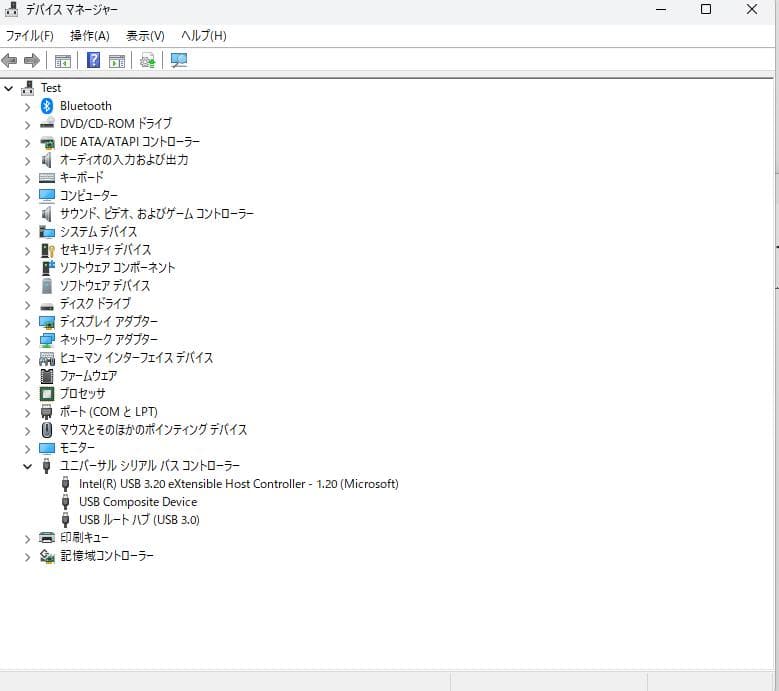Click the キーボード keyboard icon
The height and width of the screenshot is (691, 779).
click(x=47, y=178)
